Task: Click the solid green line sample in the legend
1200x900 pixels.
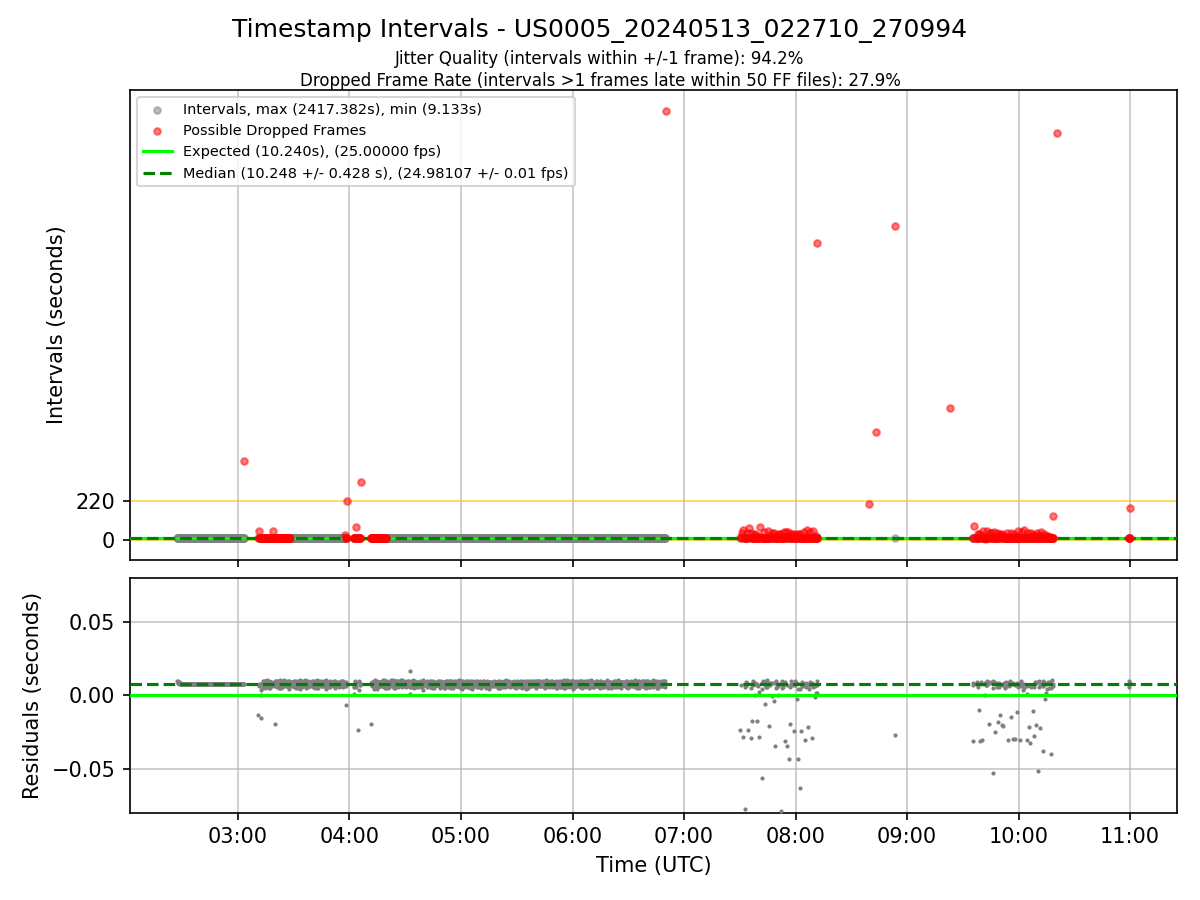Action: pos(157,152)
